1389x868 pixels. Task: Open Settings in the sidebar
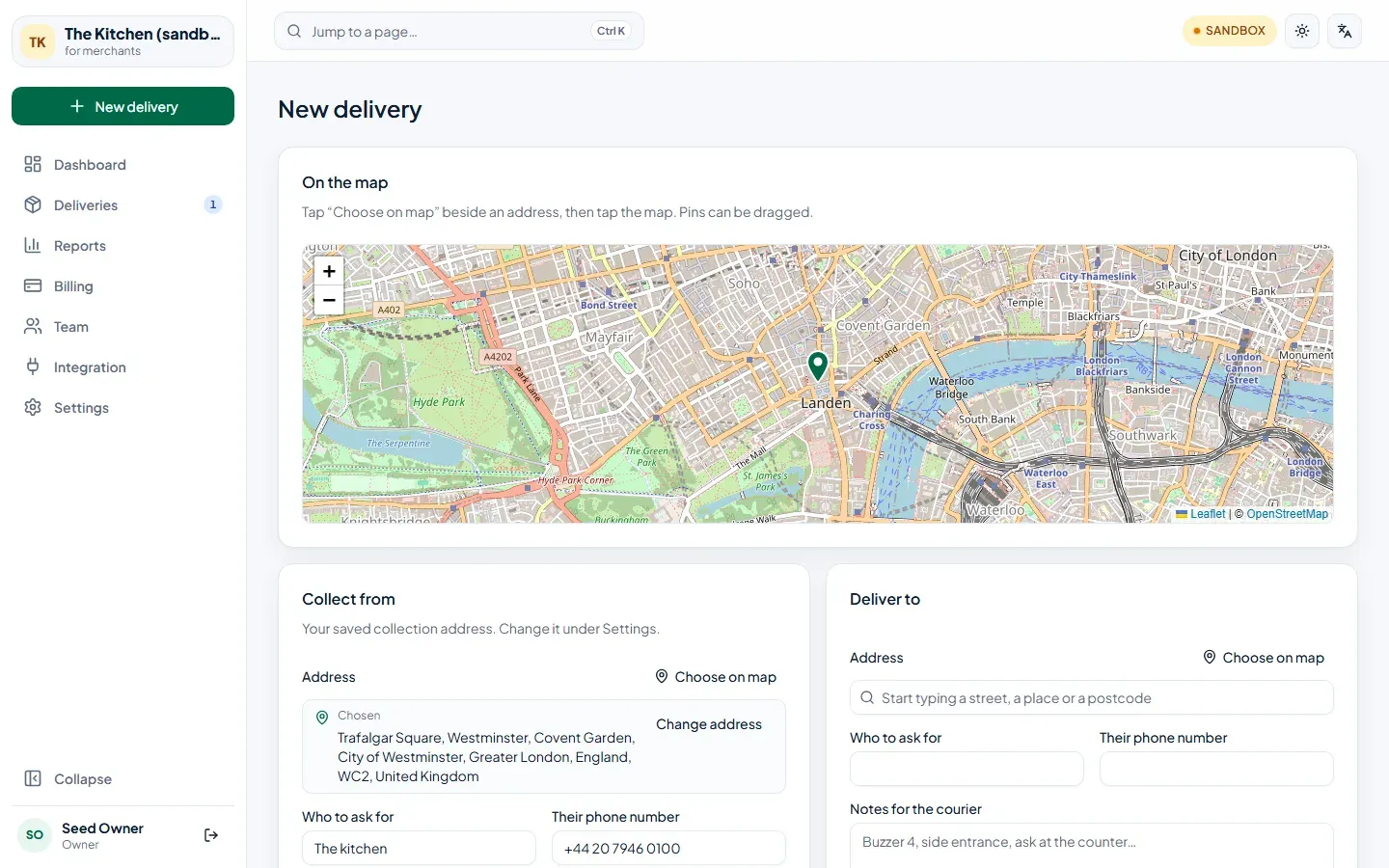click(x=123, y=408)
